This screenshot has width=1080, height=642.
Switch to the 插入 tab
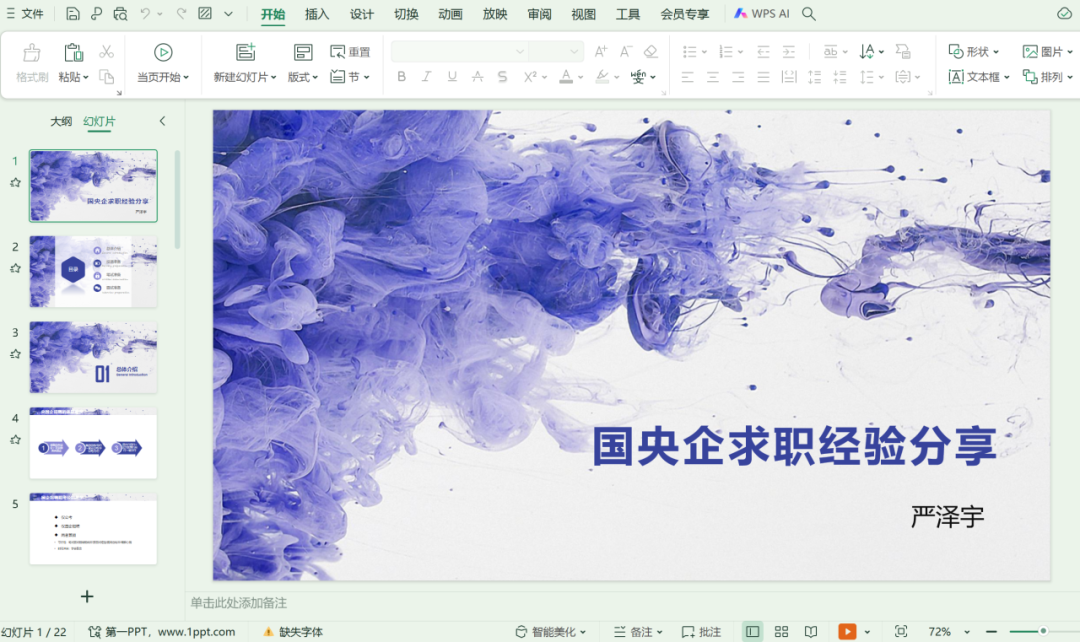[317, 14]
